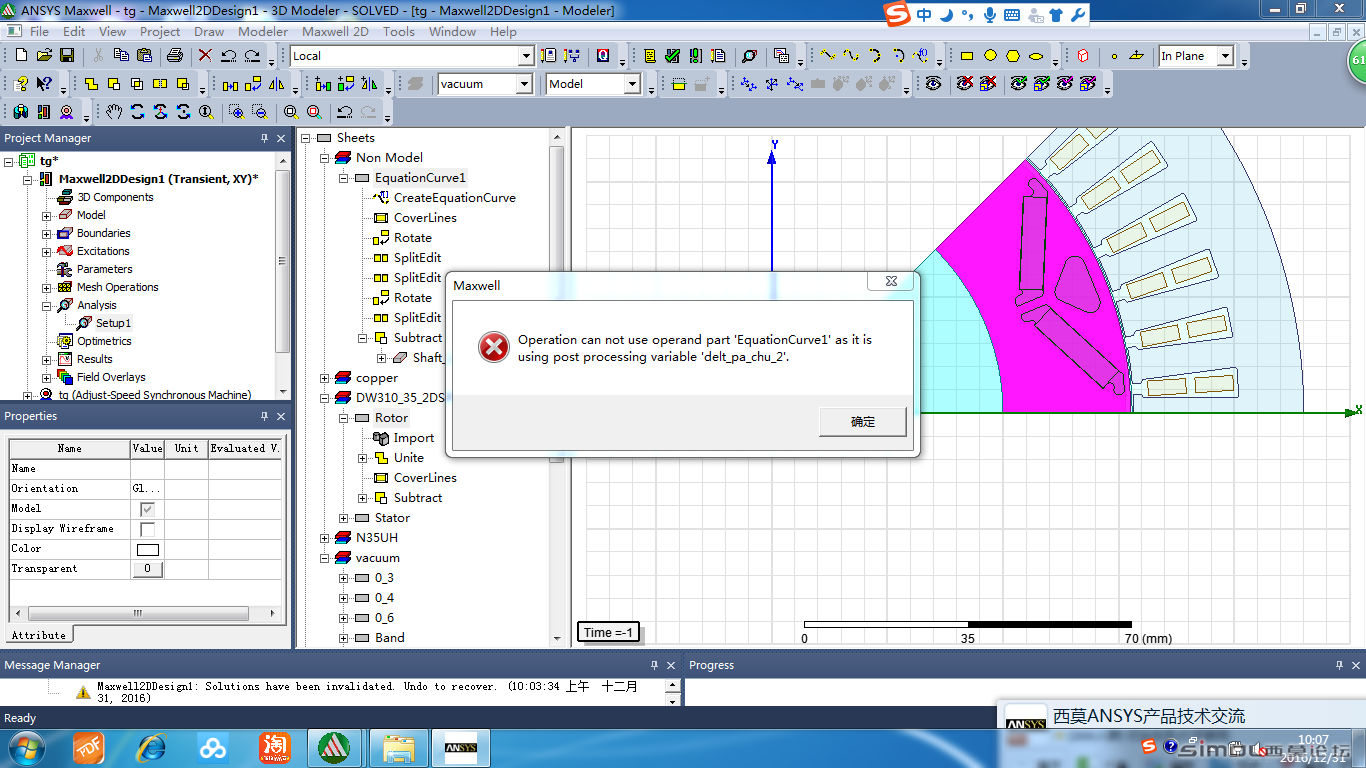The width and height of the screenshot is (1366, 768).
Task: Open the Model dropdown in toolbar
Action: click(632, 84)
